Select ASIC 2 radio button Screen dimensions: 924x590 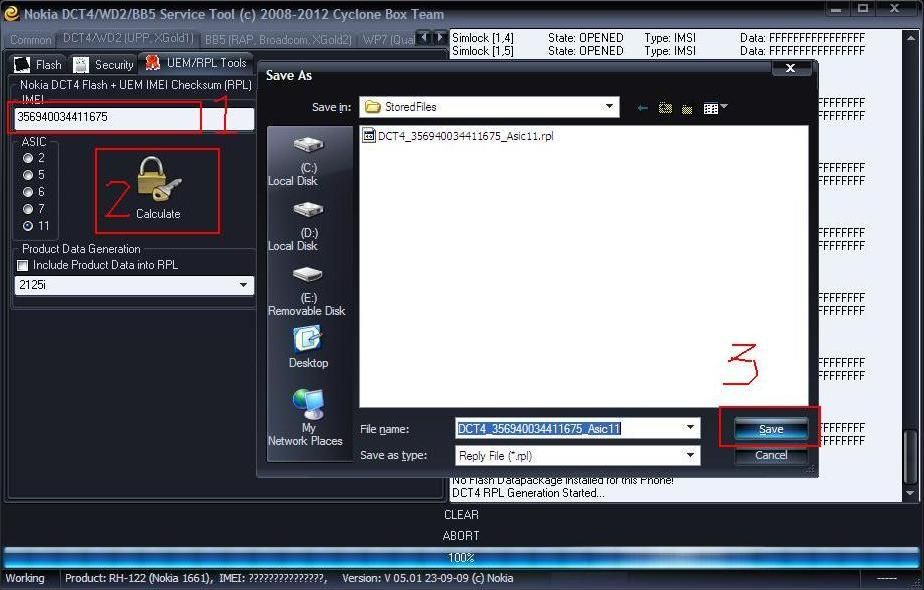pyautogui.click(x=28, y=158)
